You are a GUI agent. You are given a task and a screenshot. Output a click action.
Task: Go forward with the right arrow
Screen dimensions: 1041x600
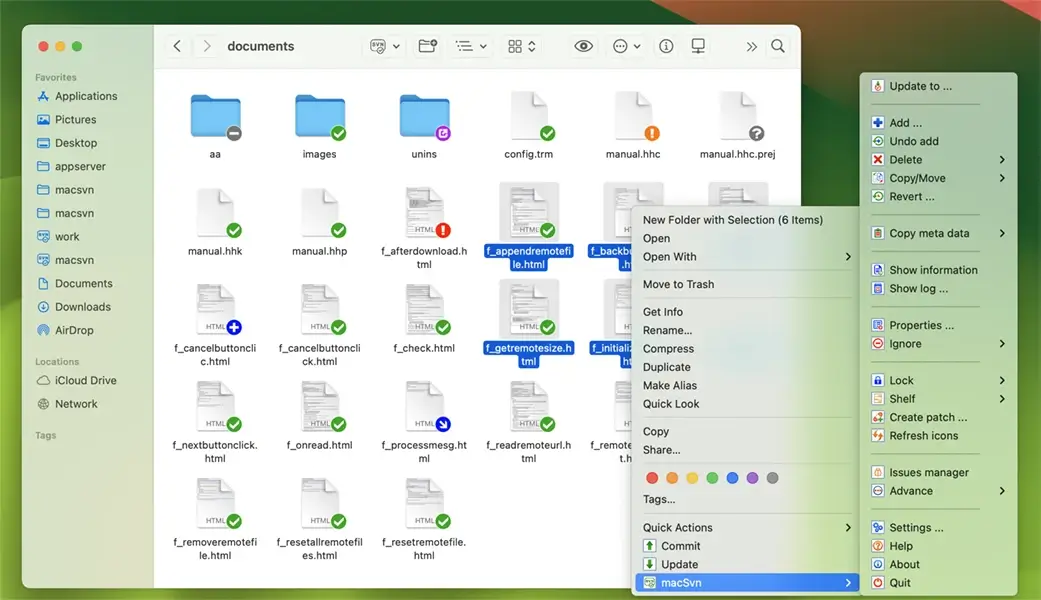point(207,46)
